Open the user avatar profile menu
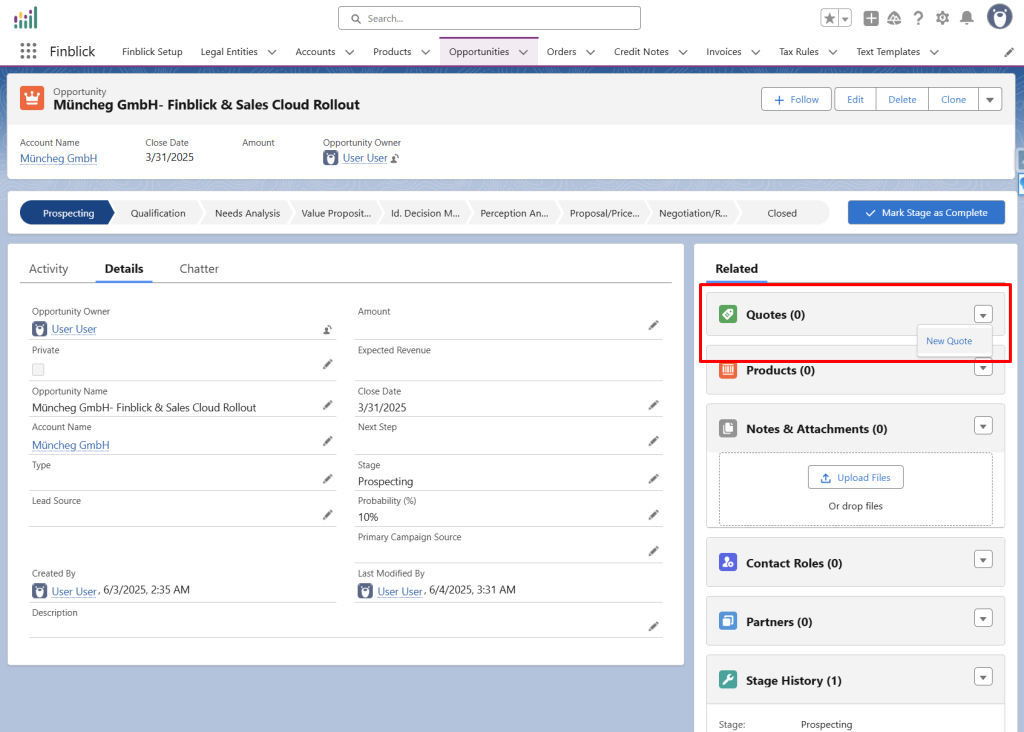 pos(998,17)
